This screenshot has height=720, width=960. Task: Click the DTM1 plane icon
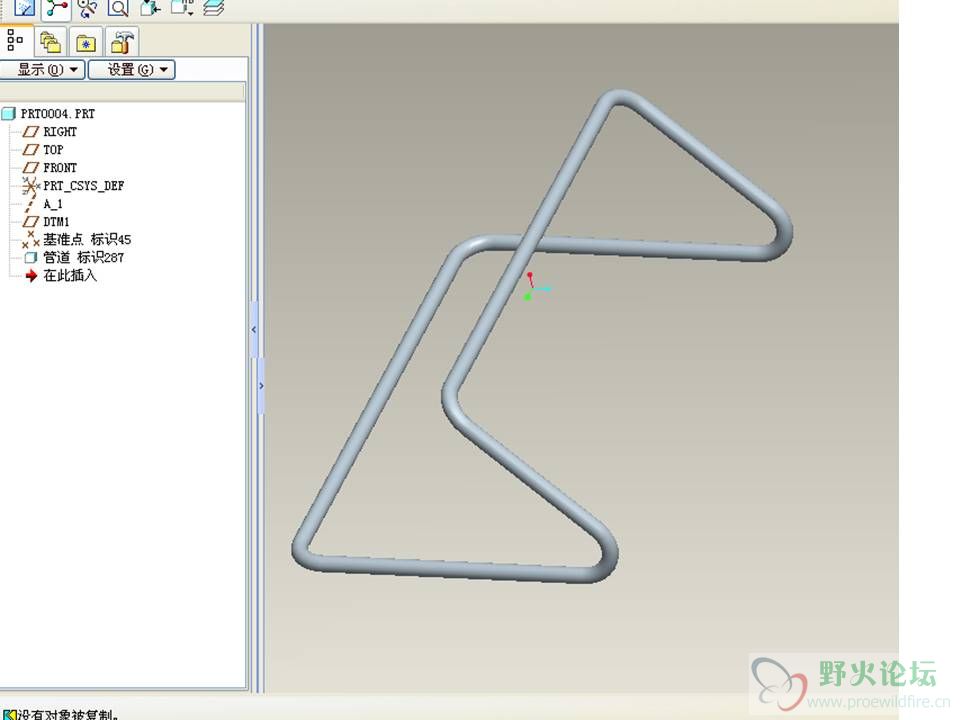31,222
